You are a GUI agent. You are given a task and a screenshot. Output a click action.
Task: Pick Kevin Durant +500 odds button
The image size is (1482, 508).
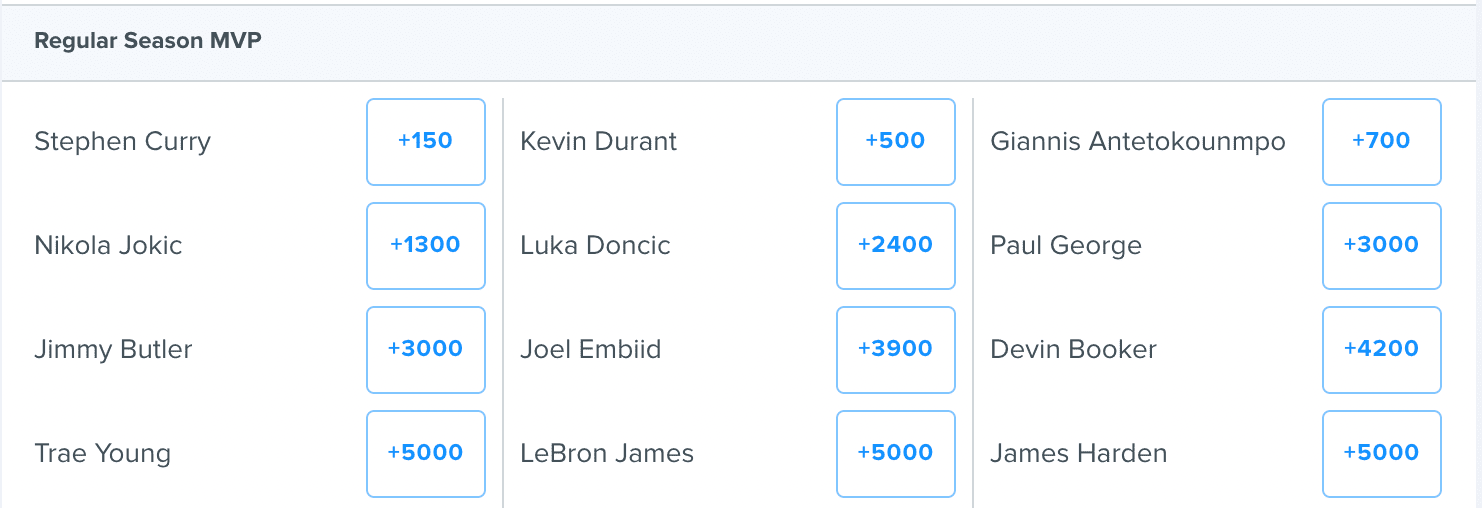tap(896, 142)
